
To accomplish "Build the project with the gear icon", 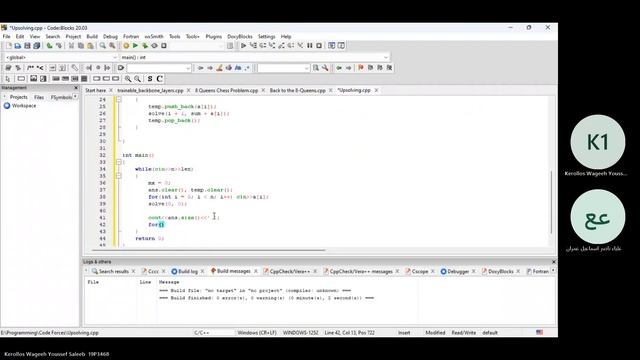I will [126, 46].
